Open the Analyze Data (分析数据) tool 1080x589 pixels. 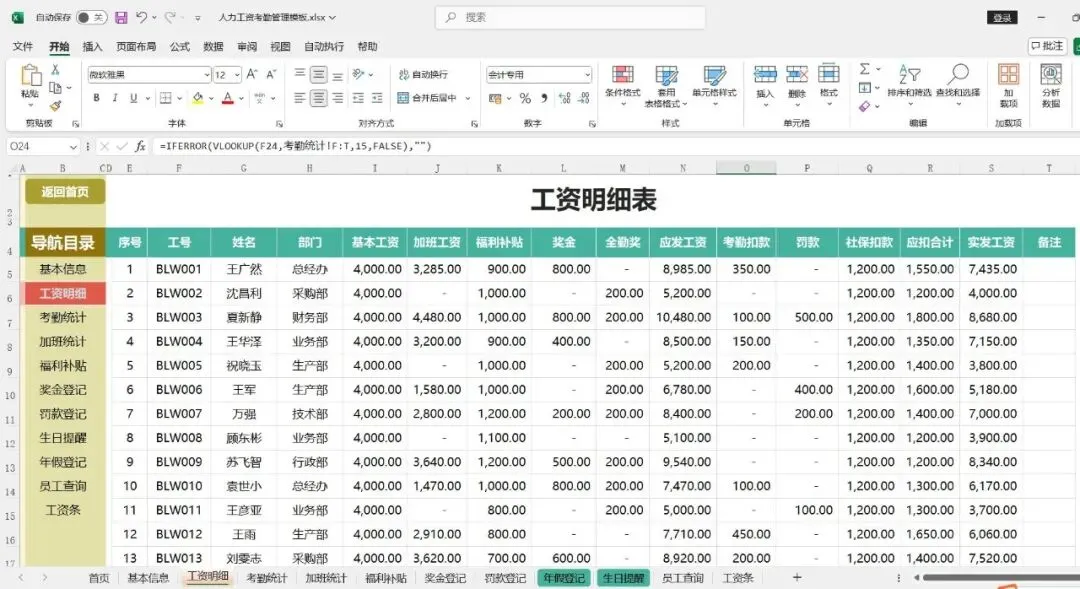pyautogui.click(x=1051, y=85)
